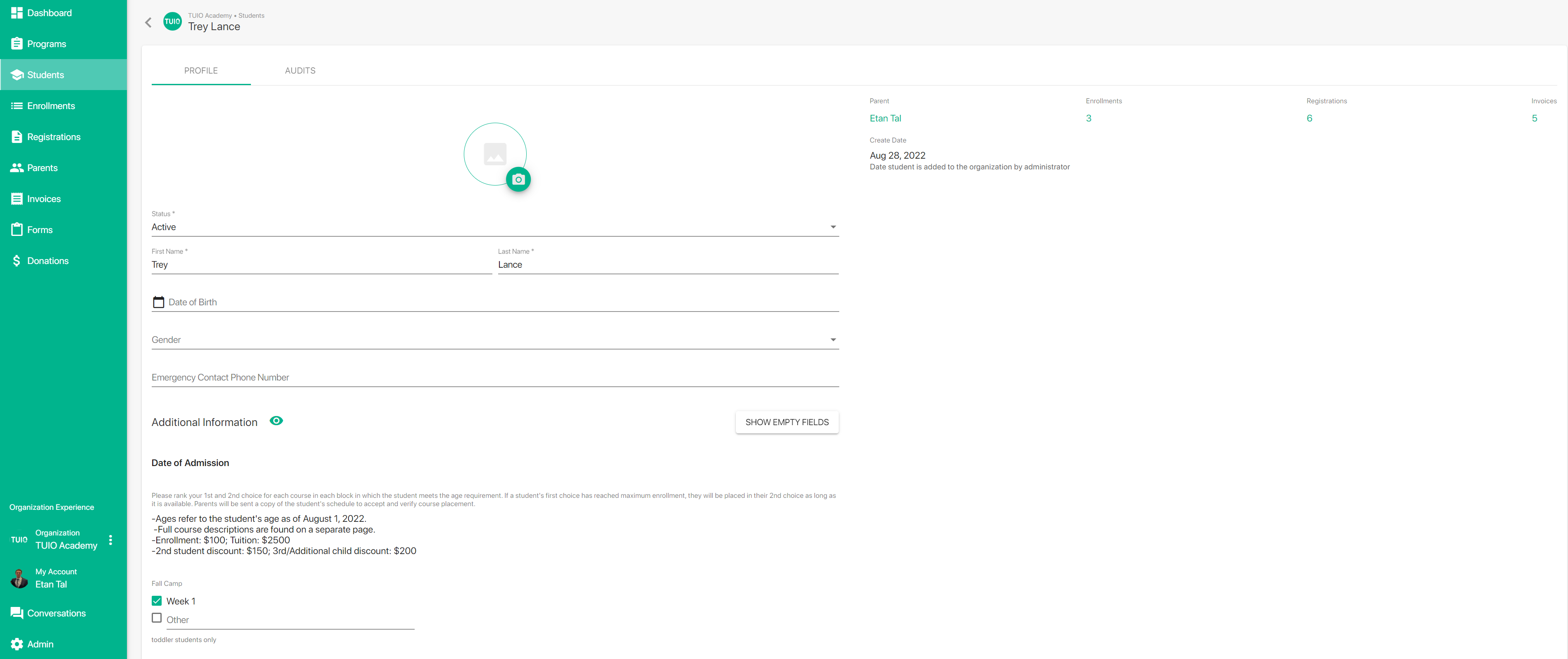Click the Invoices receipt icon
The width and height of the screenshot is (1568, 659).
pyautogui.click(x=17, y=199)
